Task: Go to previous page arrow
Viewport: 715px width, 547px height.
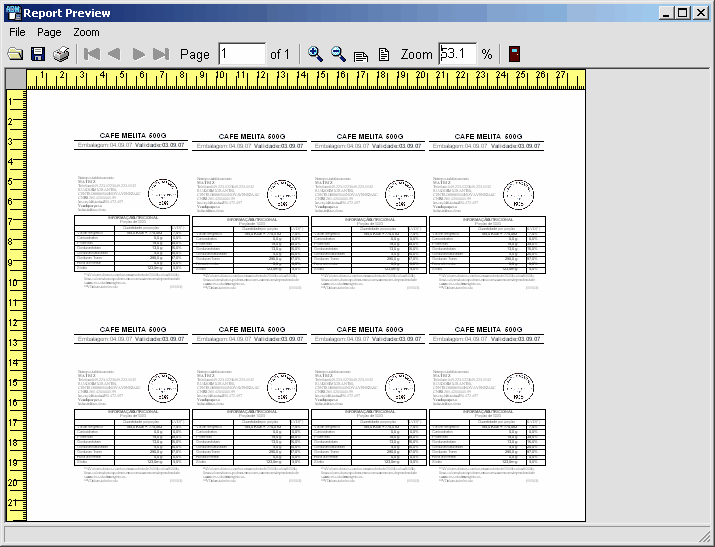Action: pyautogui.click(x=114, y=54)
